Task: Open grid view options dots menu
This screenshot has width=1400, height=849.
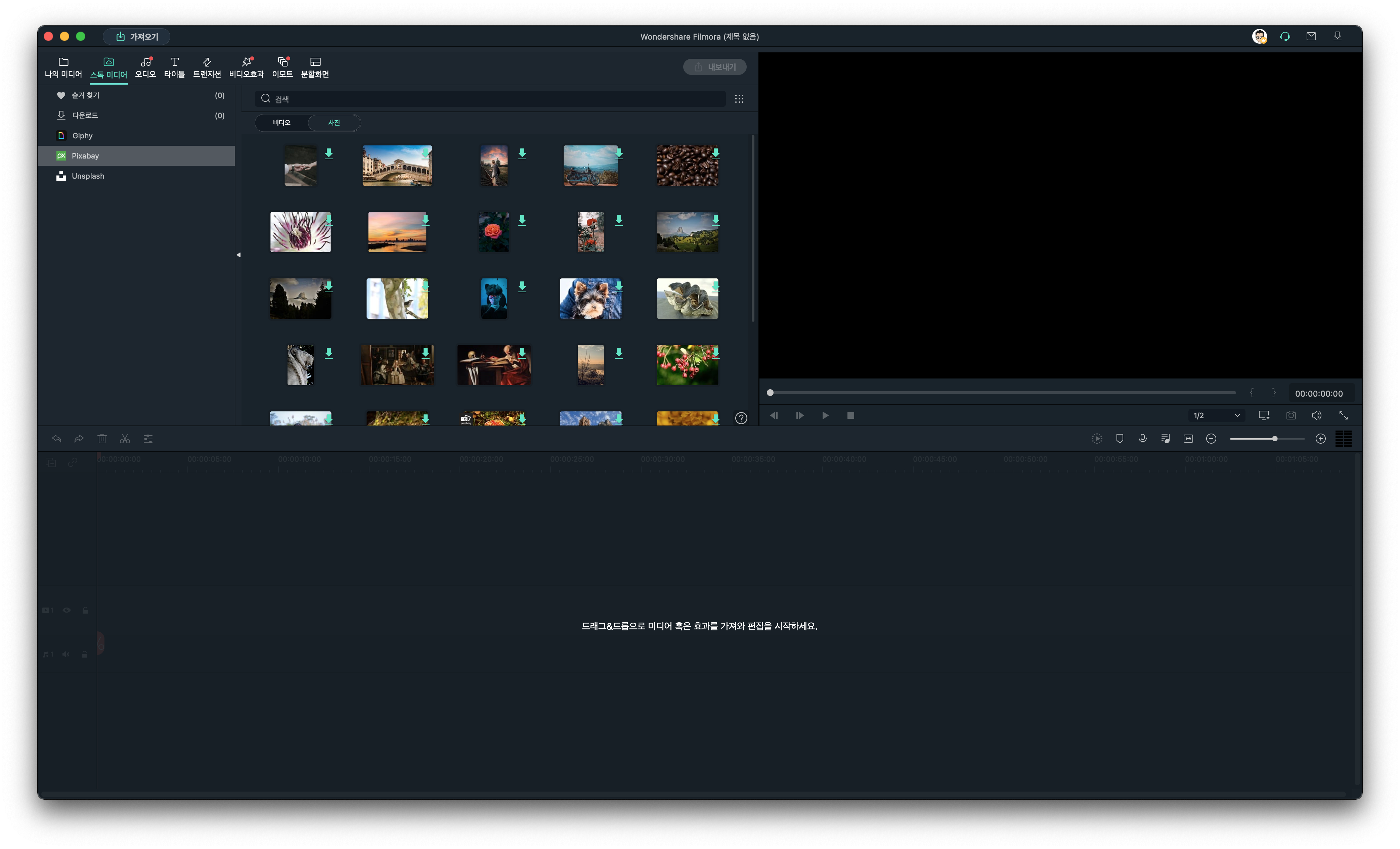Action: pyautogui.click(x=739, y=99)
